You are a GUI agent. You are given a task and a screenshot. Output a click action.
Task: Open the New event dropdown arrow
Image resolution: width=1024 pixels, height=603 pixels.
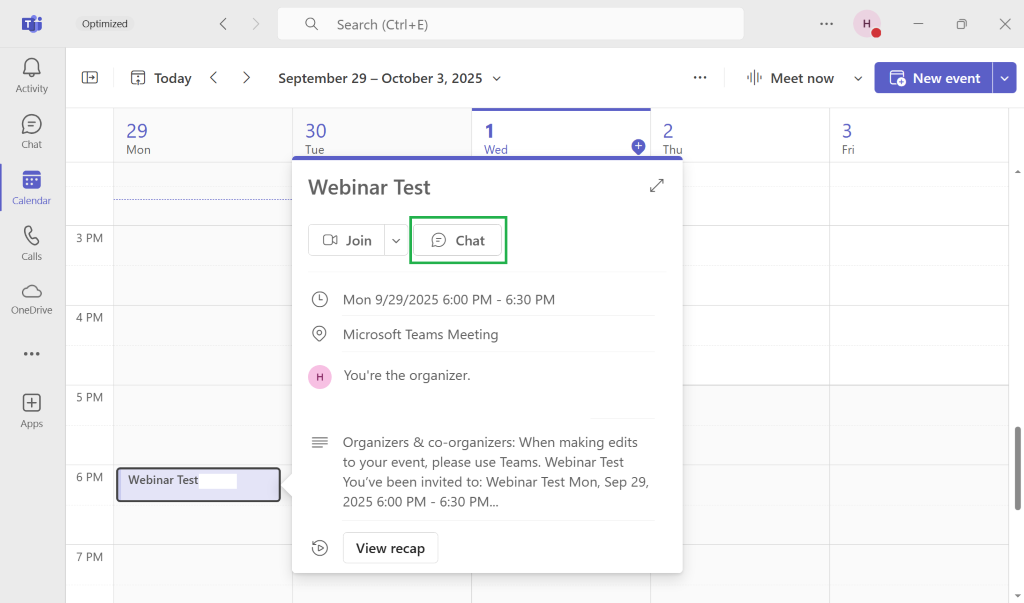pyautogui.click(x=1004, y=78)
